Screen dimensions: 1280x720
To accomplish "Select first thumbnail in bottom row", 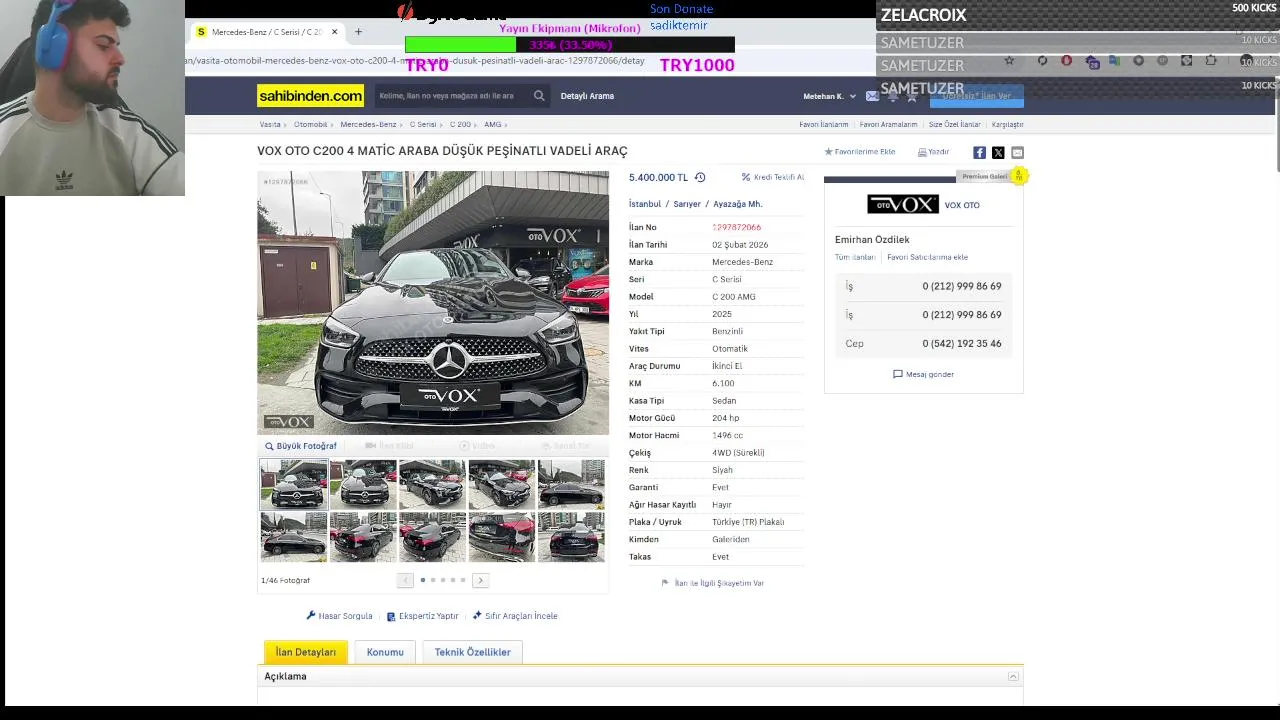I will 294,537.
